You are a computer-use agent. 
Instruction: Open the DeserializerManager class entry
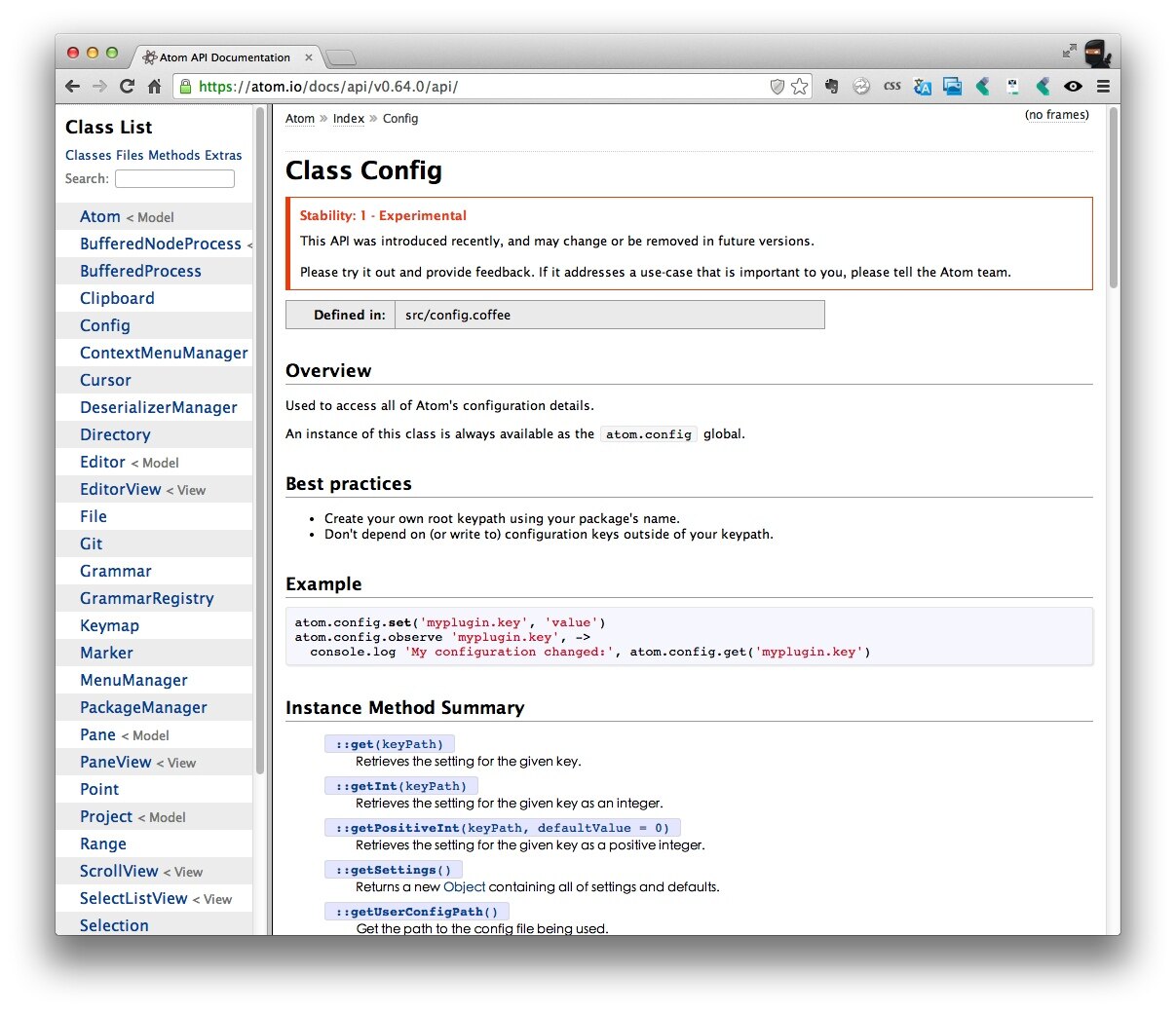click(159, 407)
